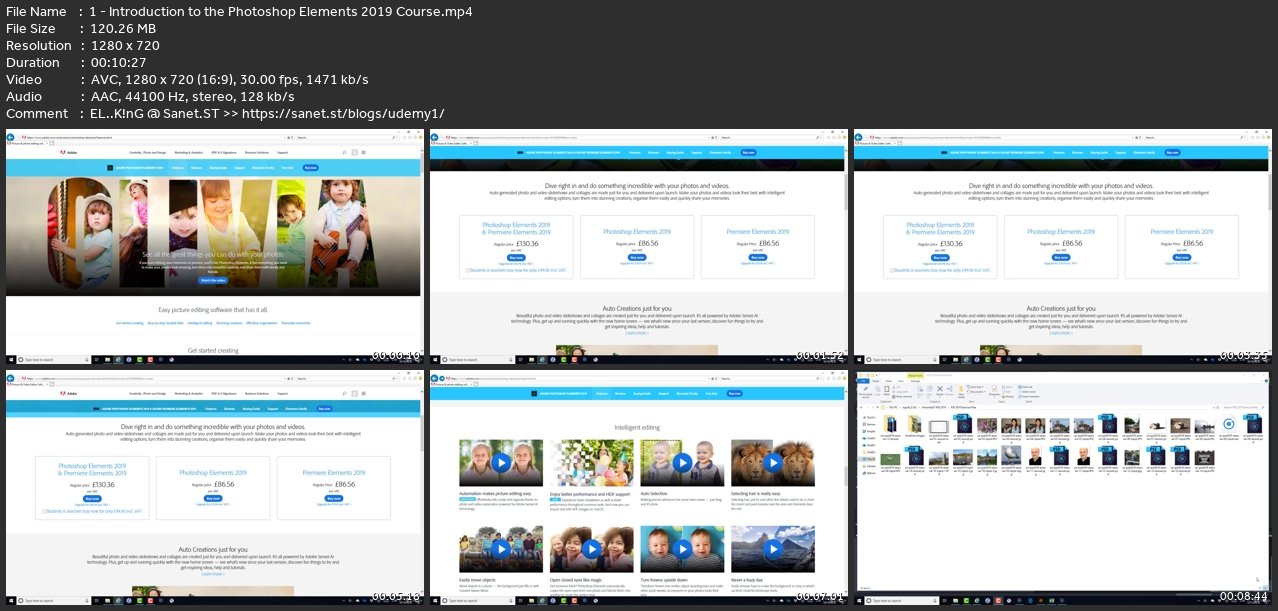This screenshot has height=611, width=1278.
Task: Play the Turn frowns upside down video
Action: (682, 549)
